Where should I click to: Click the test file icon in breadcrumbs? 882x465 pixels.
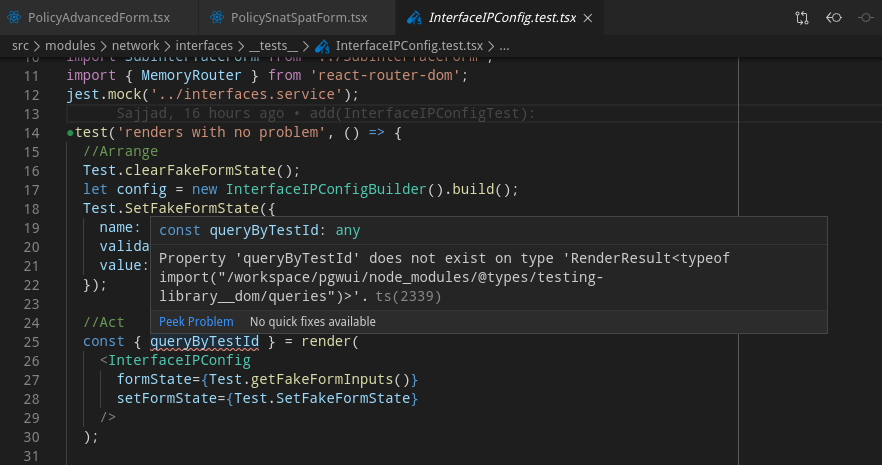pyautogui.click(x=322, y=46)
